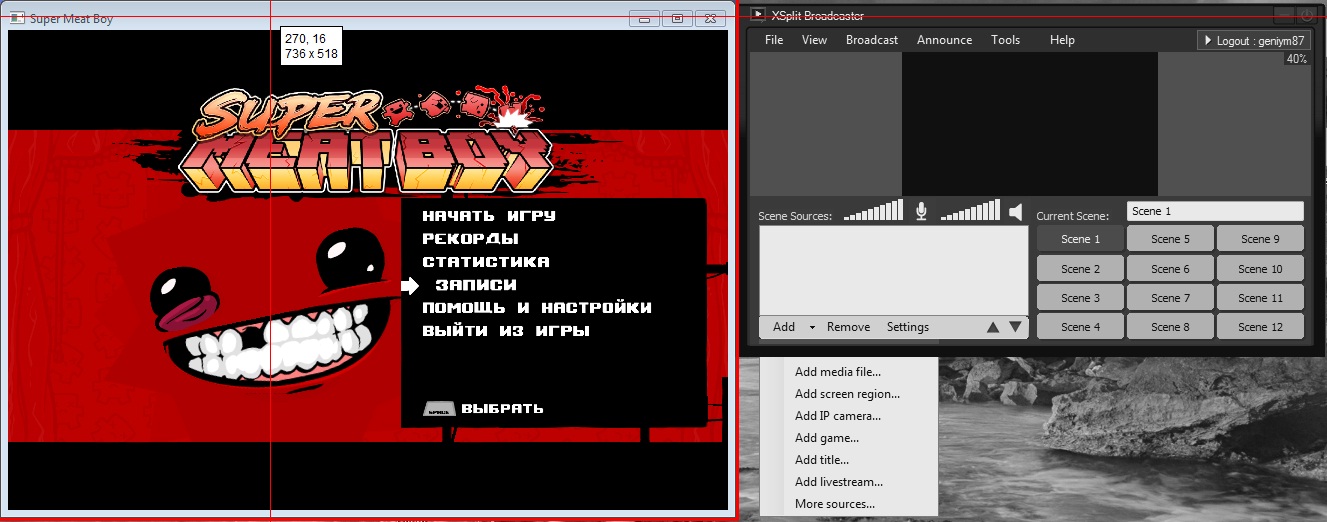Image resolution: width=1327 pixels, height=522 pixels.
Task: Open the Broadcast menu
Action: 872,40
